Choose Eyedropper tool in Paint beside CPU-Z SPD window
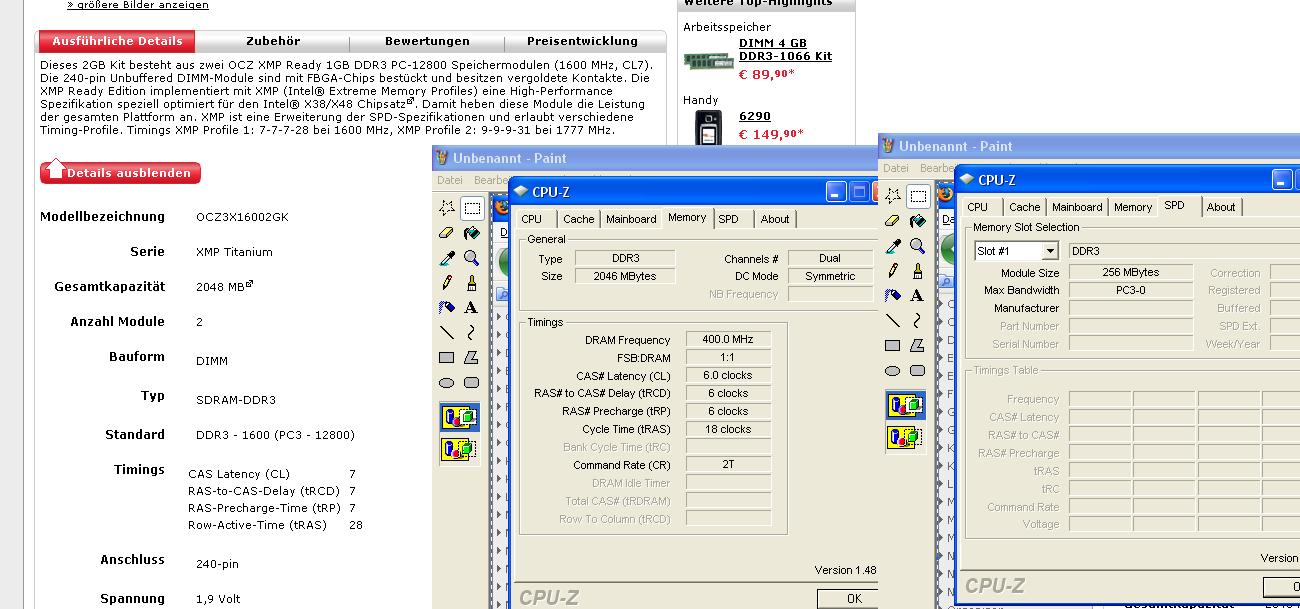 pos(892,246)
